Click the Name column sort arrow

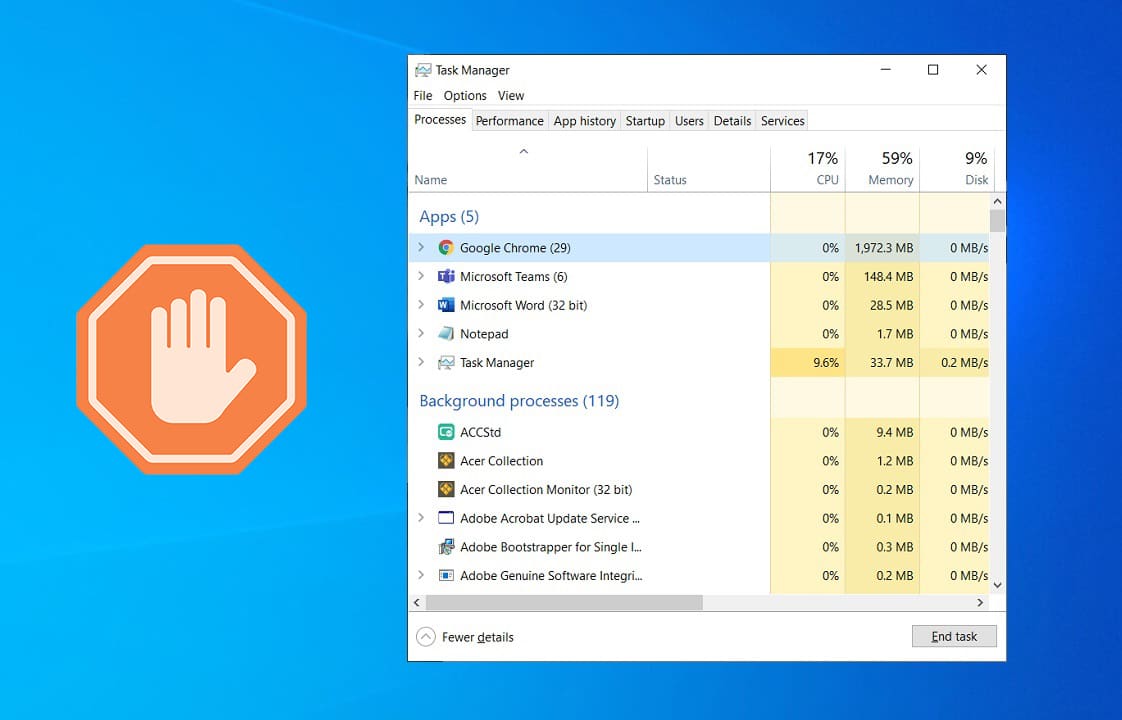pos(524,150)
